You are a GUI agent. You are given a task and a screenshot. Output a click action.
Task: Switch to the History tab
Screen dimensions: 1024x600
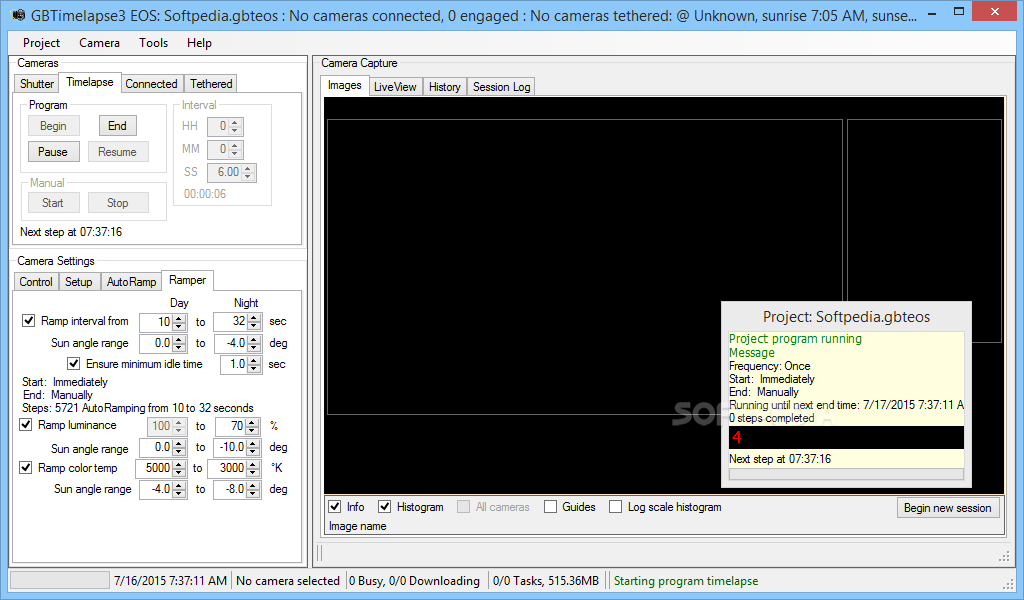pos(445,87)
